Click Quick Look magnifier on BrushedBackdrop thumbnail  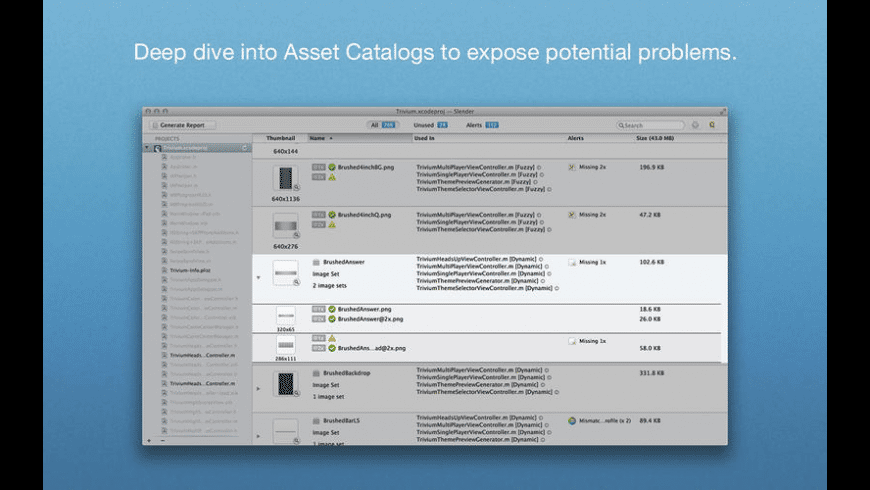pyautogui.click(x=297, y=393)
